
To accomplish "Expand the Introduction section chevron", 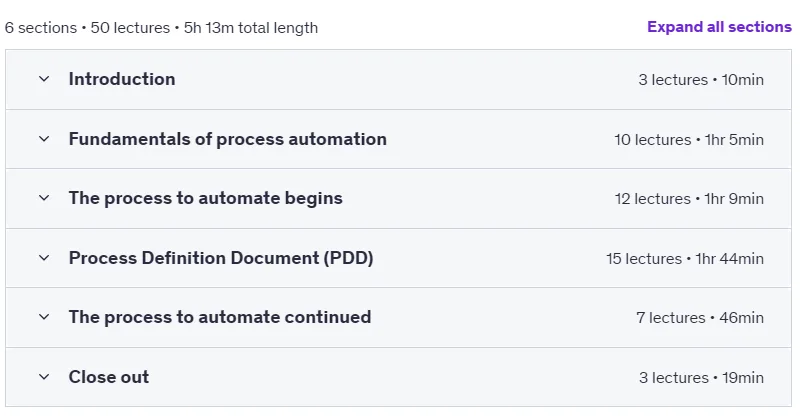I will tap(44, 79).
